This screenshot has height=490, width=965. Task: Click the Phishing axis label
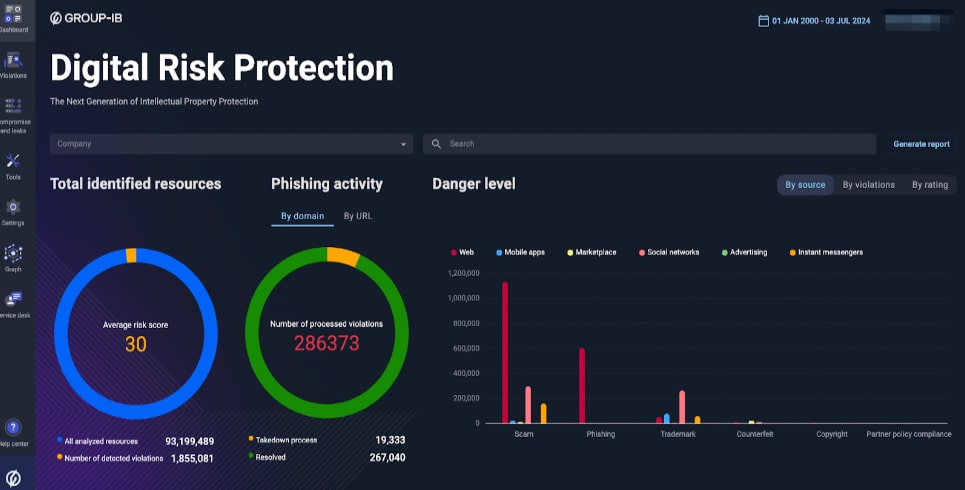pos(601,434)
